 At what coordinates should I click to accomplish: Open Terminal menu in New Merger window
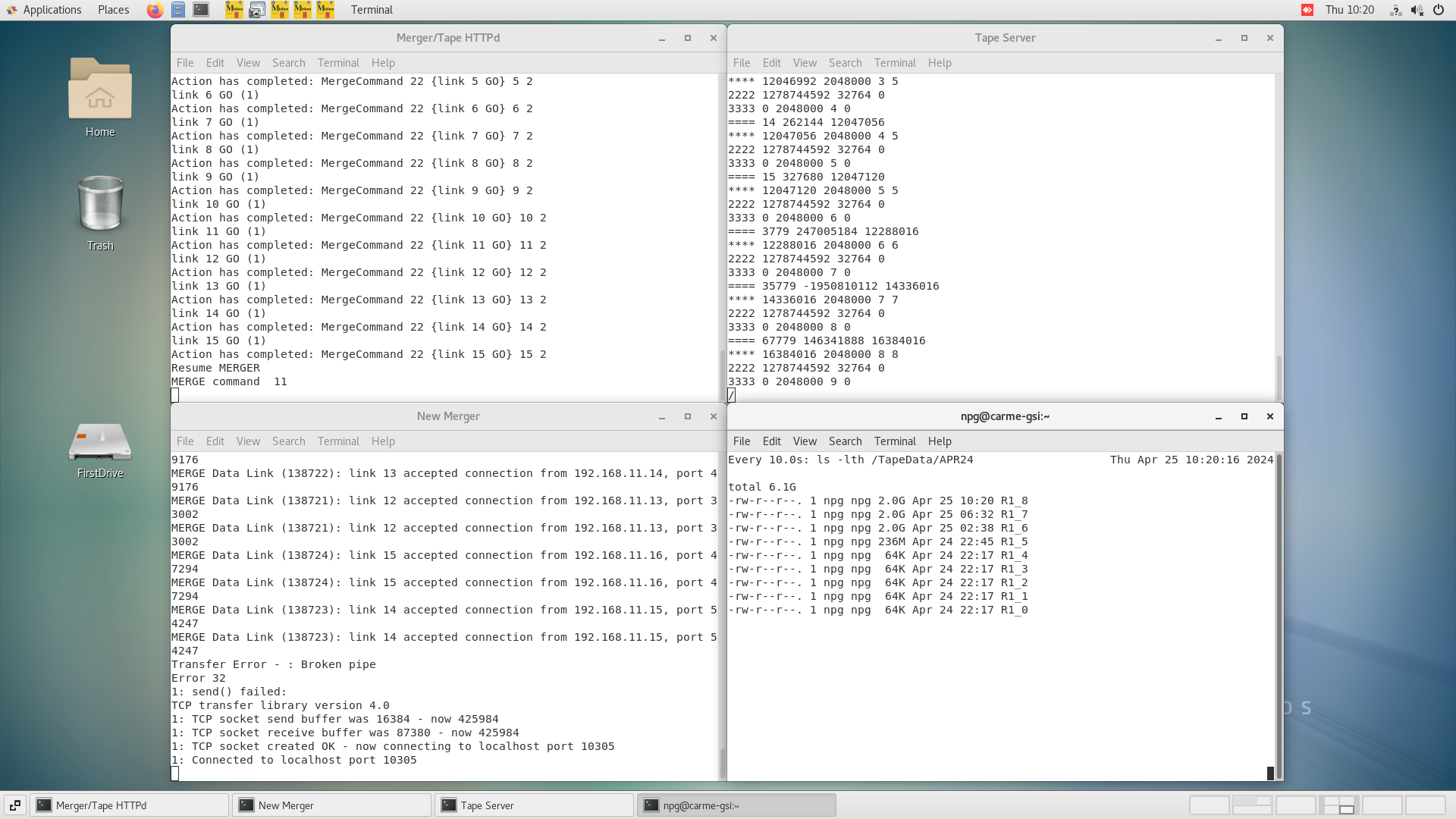point(337,441)
